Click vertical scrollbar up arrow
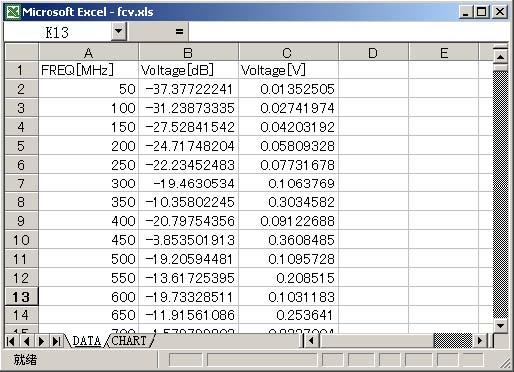514x372 pixels. [500, 56]
